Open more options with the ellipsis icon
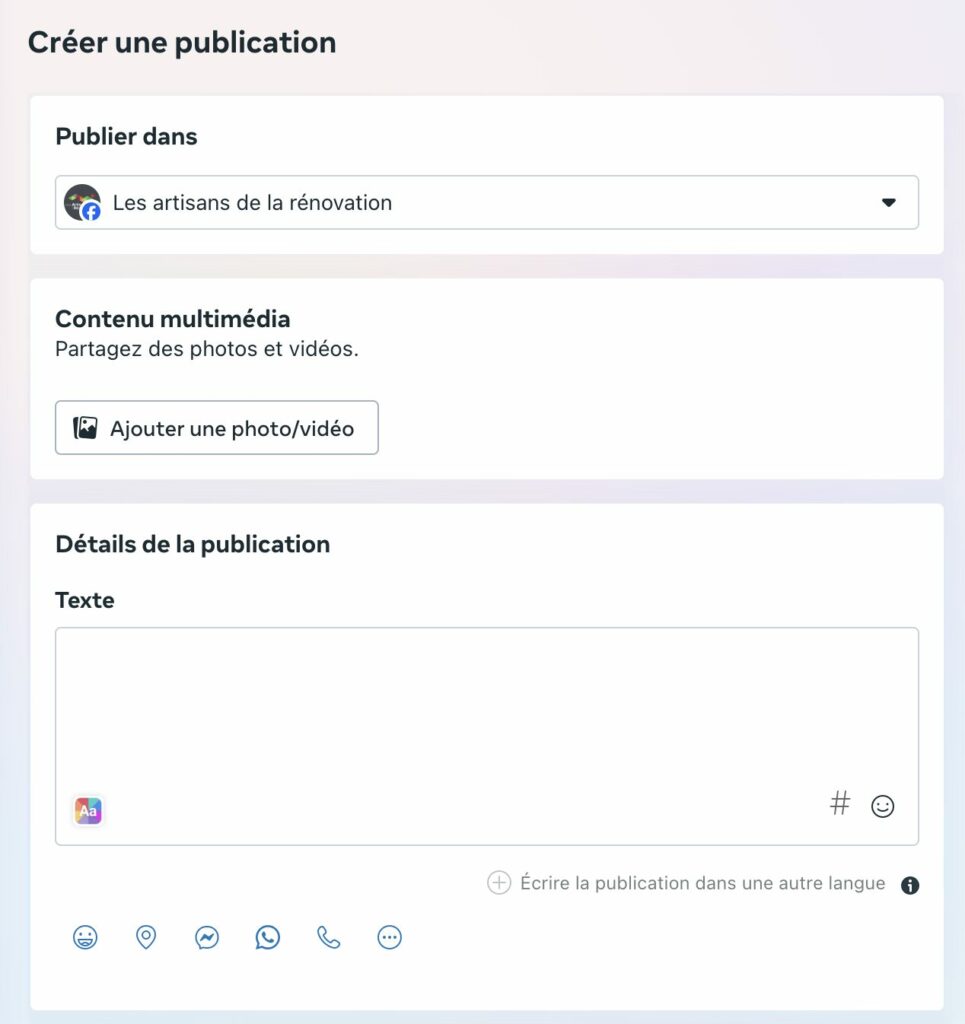This screenshot has height=1024, width=965. [389, 937]
